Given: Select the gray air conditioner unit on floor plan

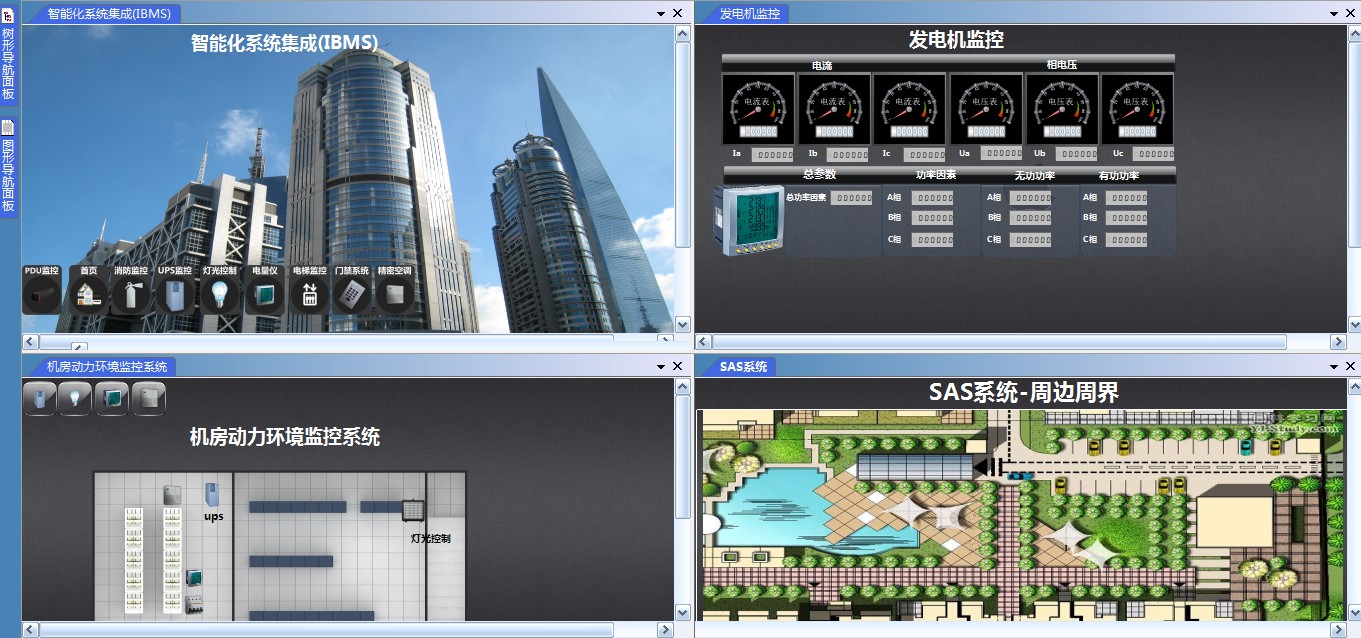Looking at the screenshot, I should [171, 495].
